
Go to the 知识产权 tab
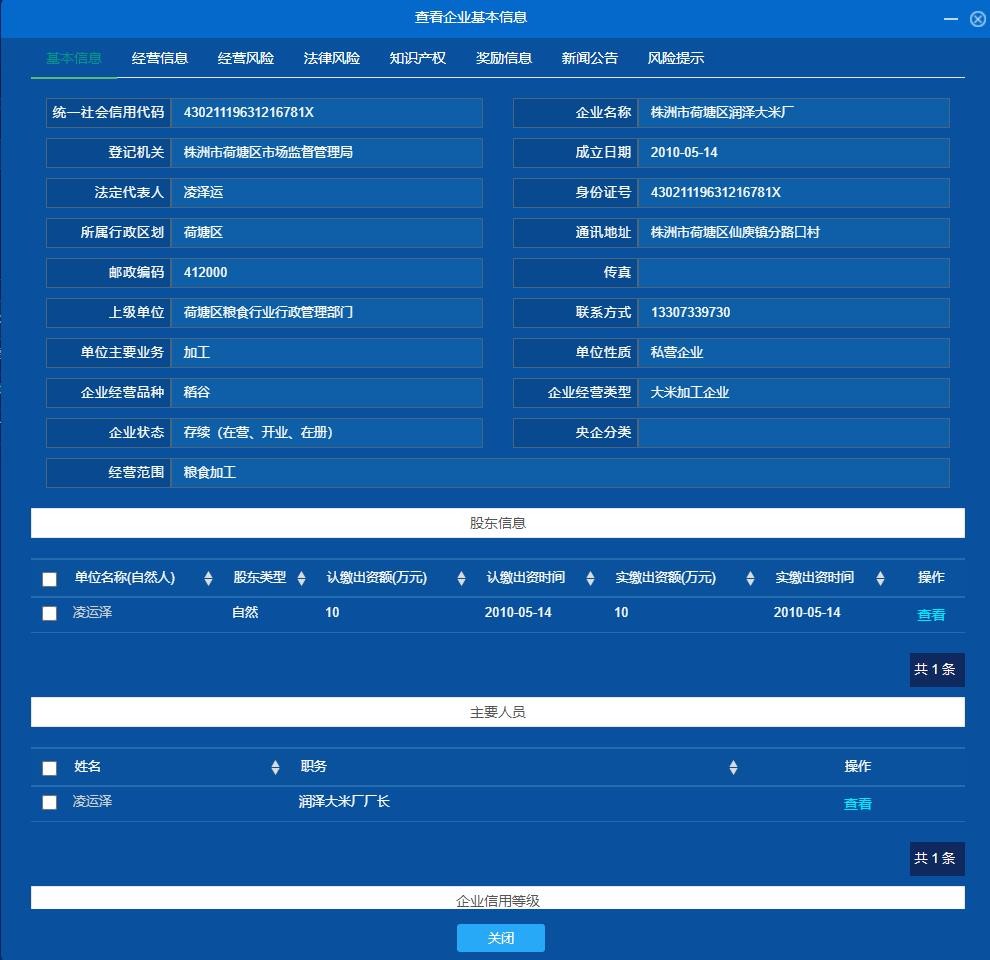(x=418, y=58)
